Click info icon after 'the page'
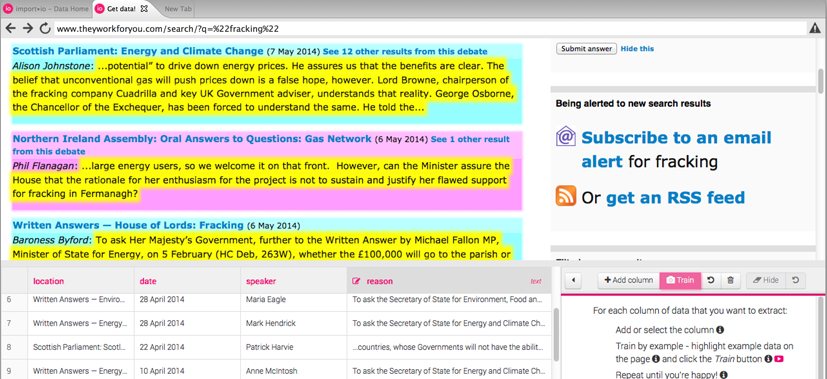The width and height of the screenshot is (827, 379). coord(656,359)
